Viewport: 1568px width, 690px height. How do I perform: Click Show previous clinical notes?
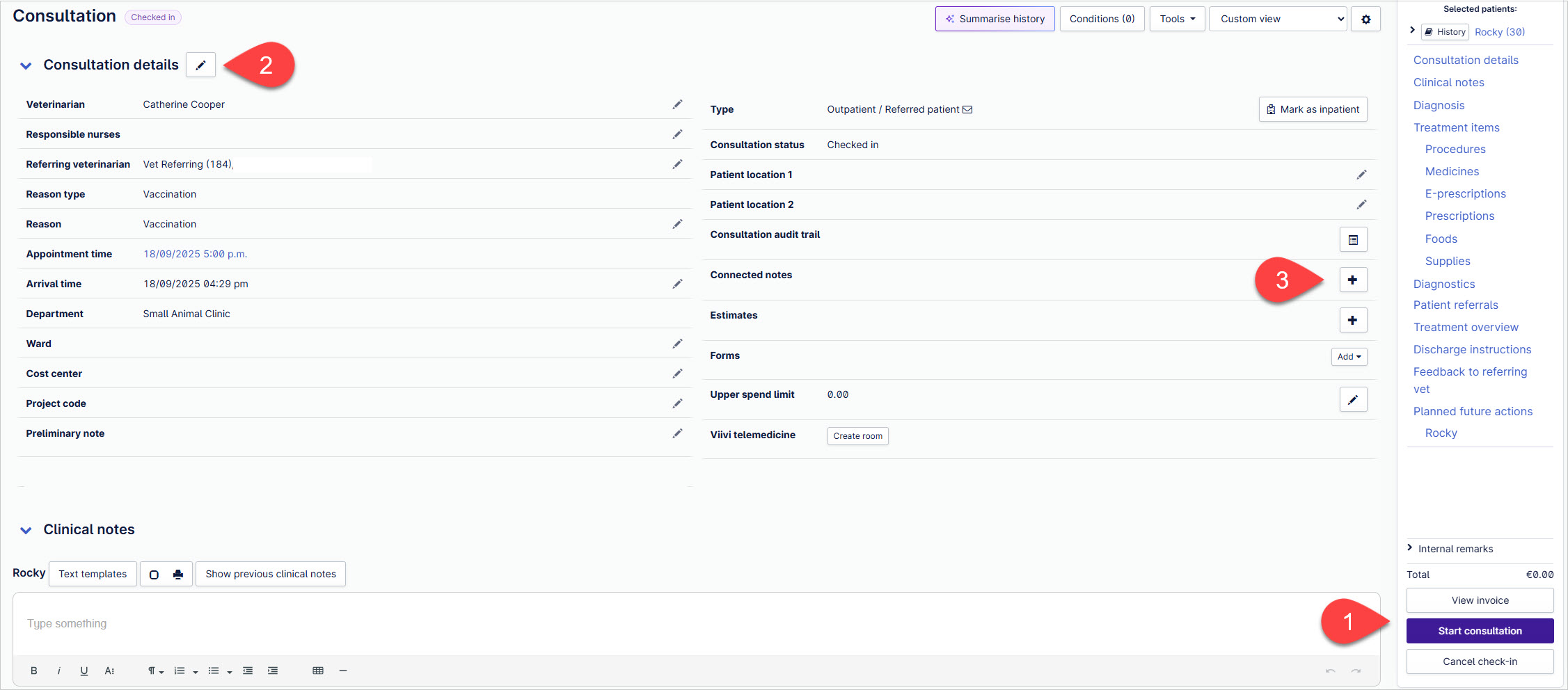(270, 574)
